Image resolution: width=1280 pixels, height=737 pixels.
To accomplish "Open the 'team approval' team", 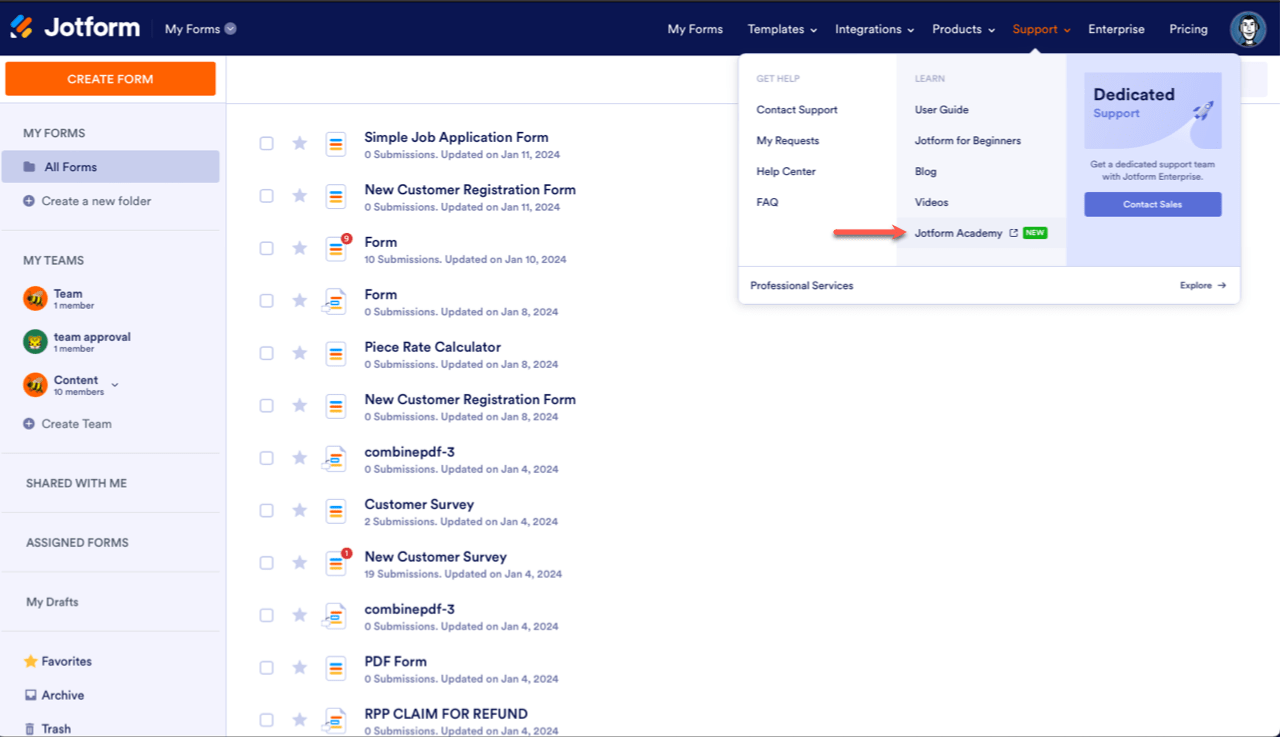I will tap(77, 341).
